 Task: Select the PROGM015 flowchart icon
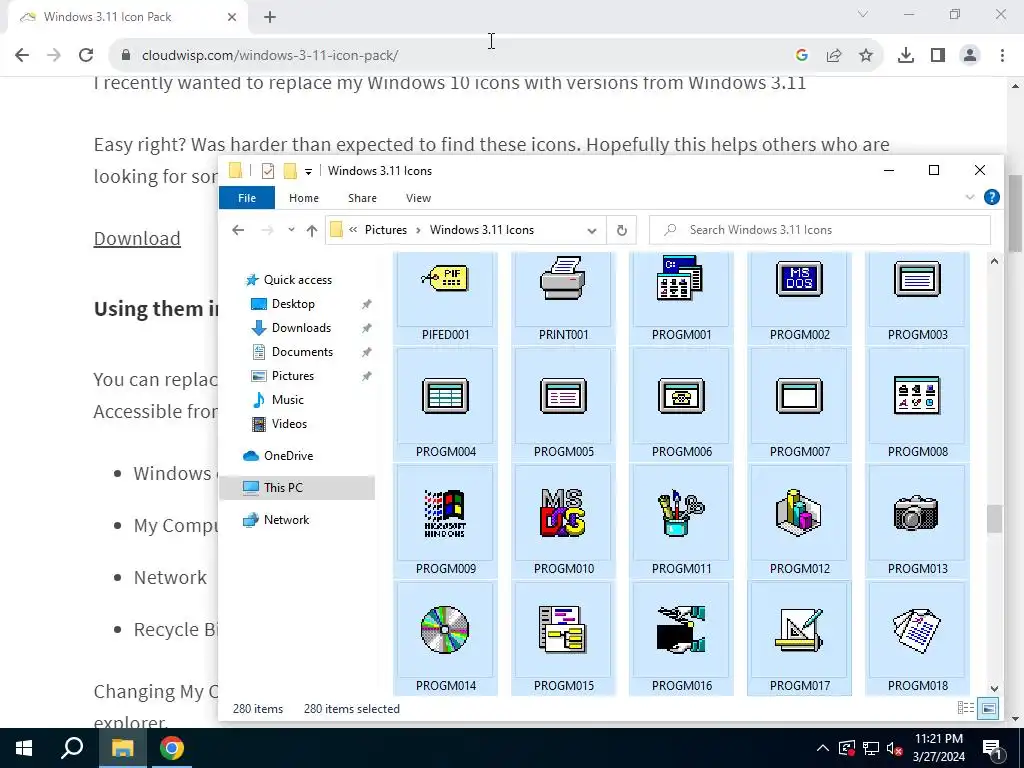coord(563,638)
